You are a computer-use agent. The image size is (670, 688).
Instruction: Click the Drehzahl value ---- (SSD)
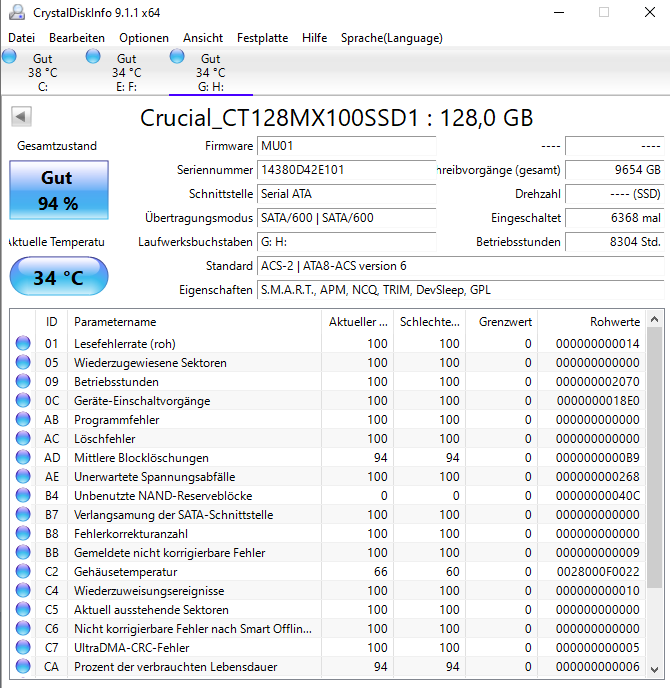(x=615, y=194)
